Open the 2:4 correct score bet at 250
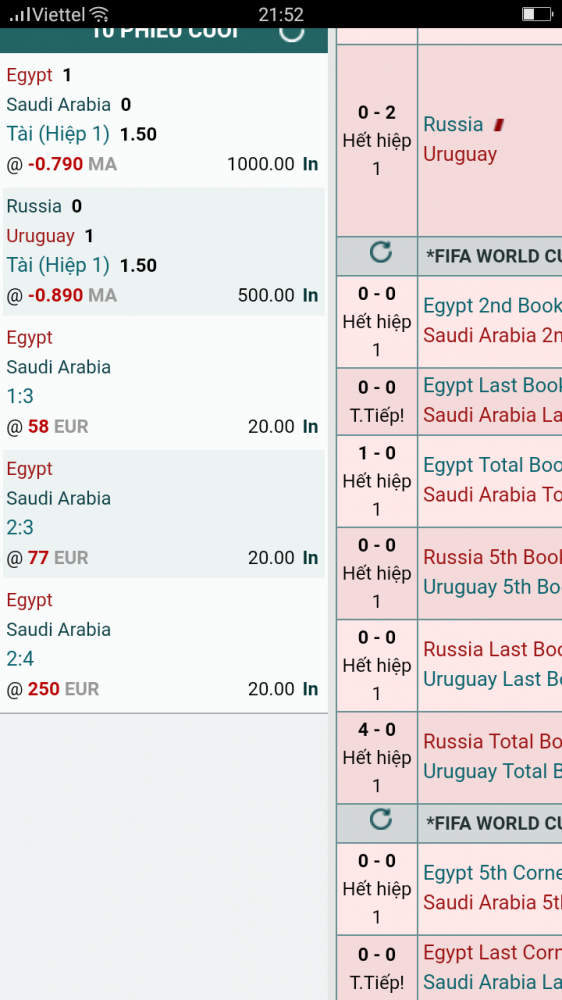The image size is (562, 1000). tap(164, 645)
